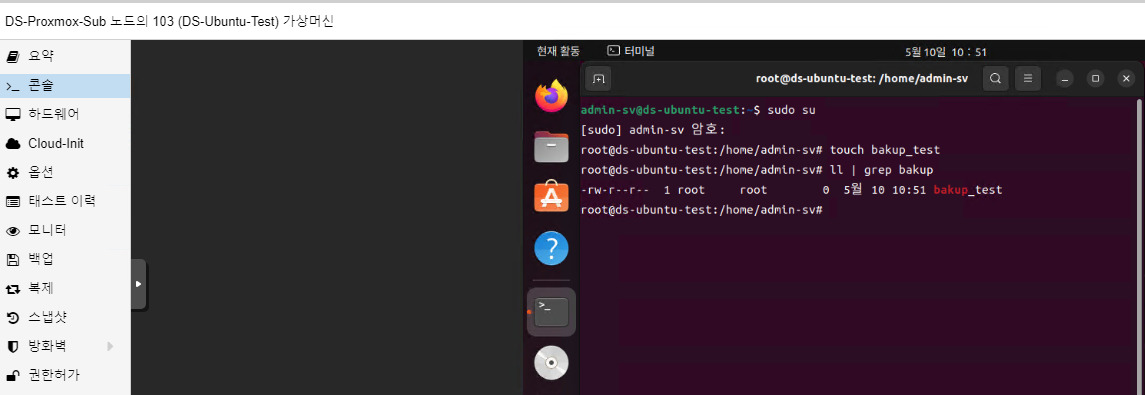
Task: Click the retweet arrows icon beside 복제
Action: pyautogui.click(x=12, y=289)
